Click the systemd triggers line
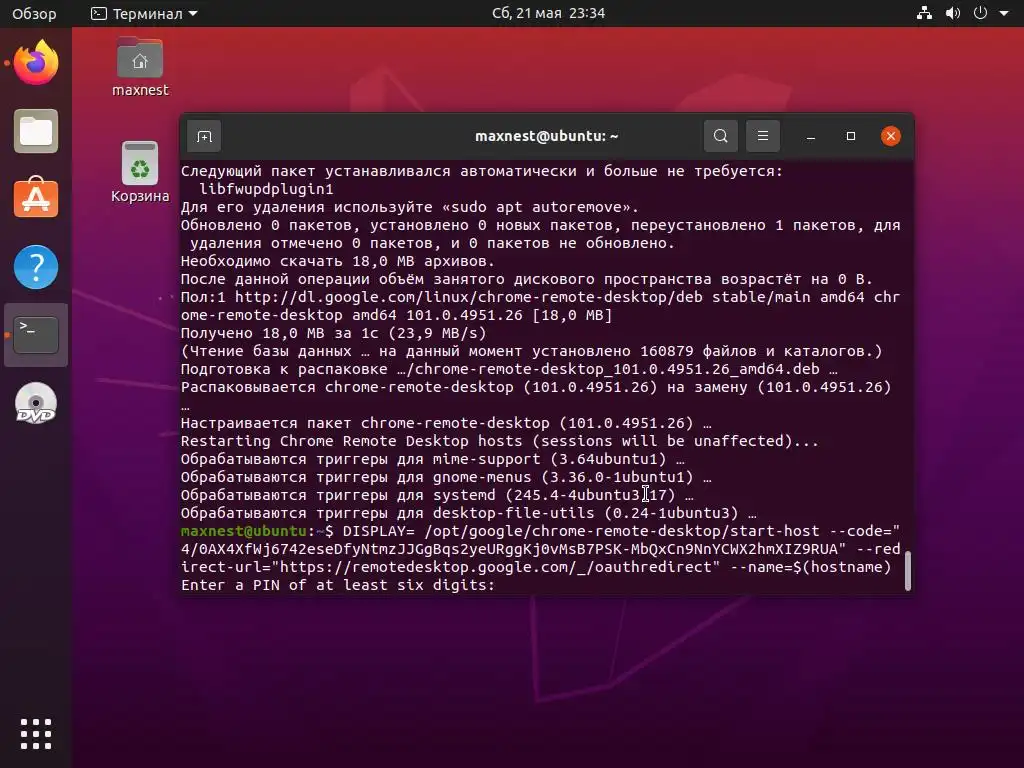This screenshot has width=1024, height=768. (438, 495)
